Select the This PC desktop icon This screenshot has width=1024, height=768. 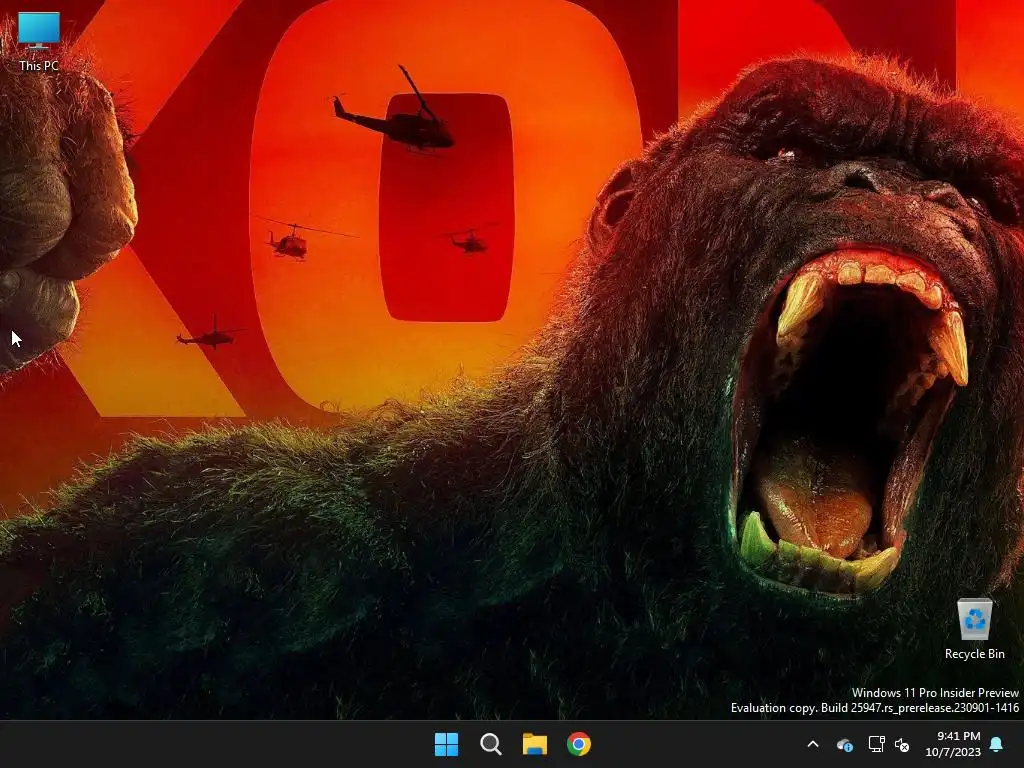click(39, 40)
